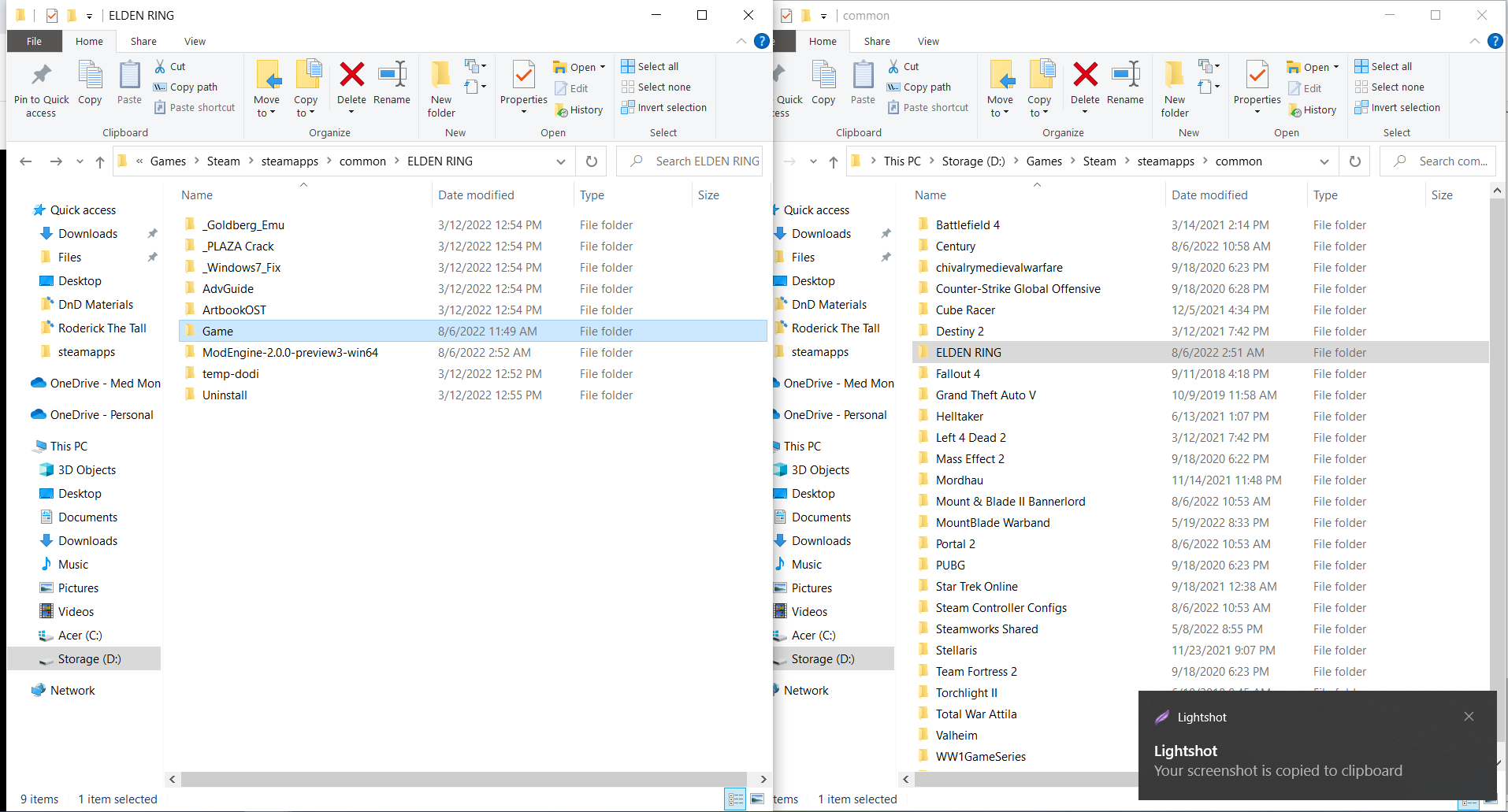Click Select all in common window
The image size is (1508, 812).
click(x=1384, y=66)
